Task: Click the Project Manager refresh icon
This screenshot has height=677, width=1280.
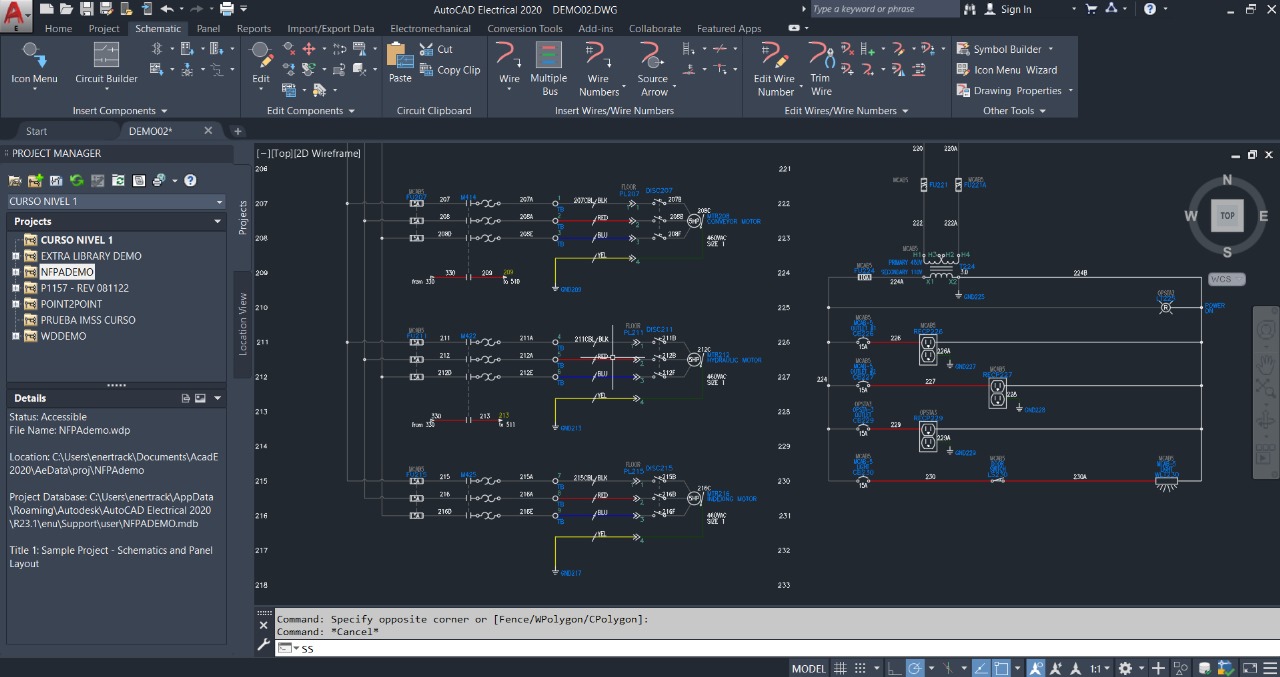Action: (76, 180)
